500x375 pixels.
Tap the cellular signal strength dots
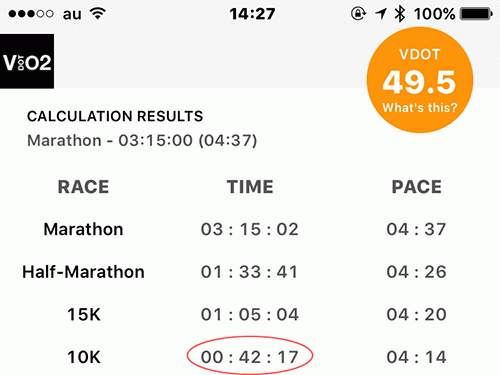pos(31,14)
